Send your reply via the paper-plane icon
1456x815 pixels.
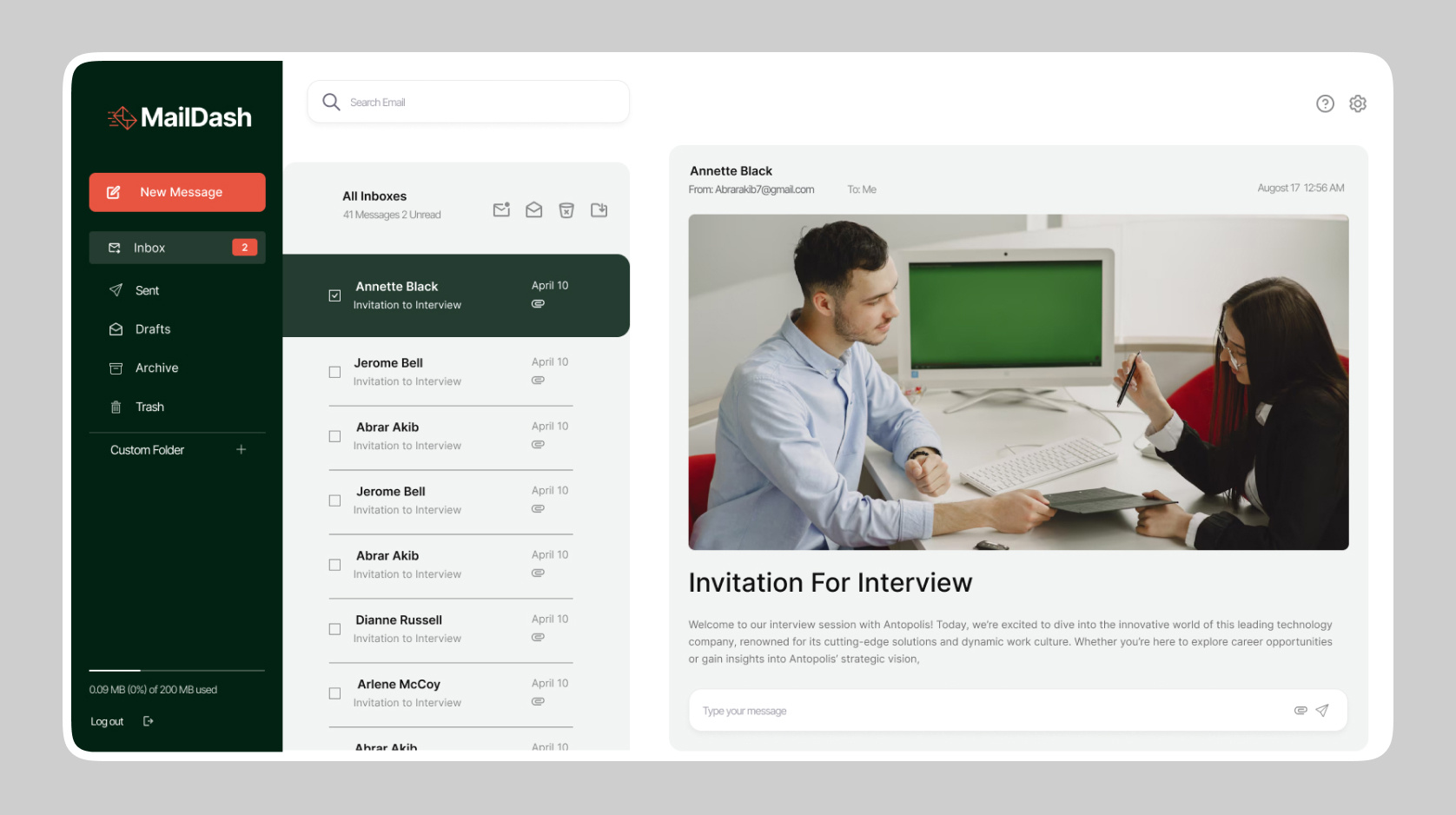1323,710
